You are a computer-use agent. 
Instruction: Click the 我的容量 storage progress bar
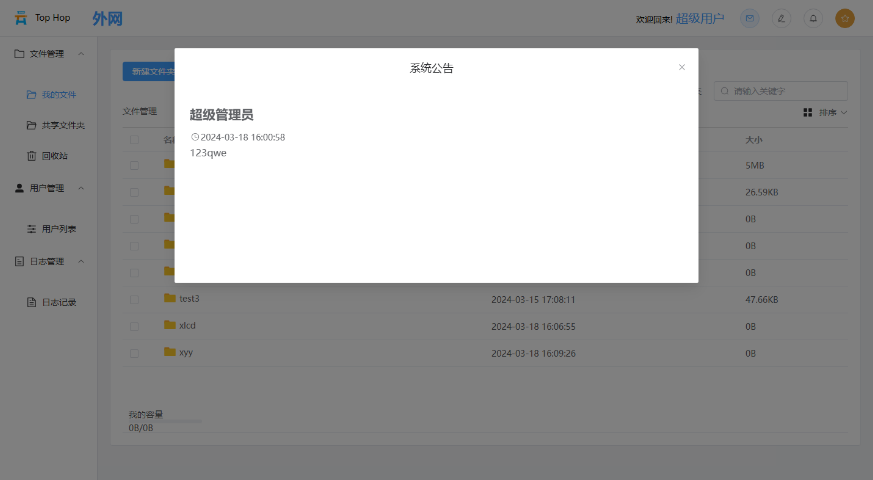coord(165,421)
